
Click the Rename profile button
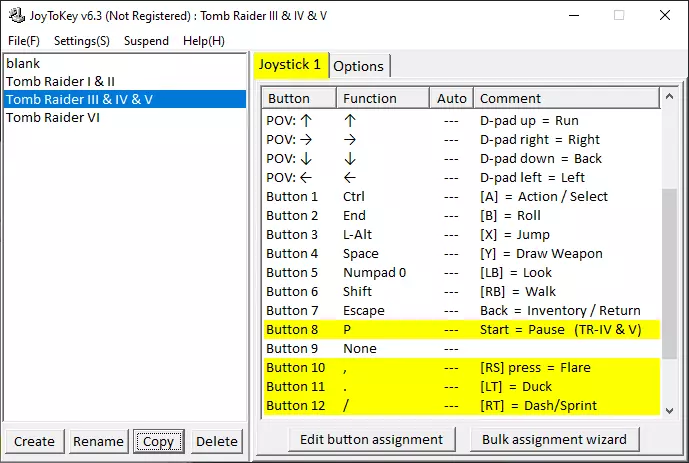(98, 441)
